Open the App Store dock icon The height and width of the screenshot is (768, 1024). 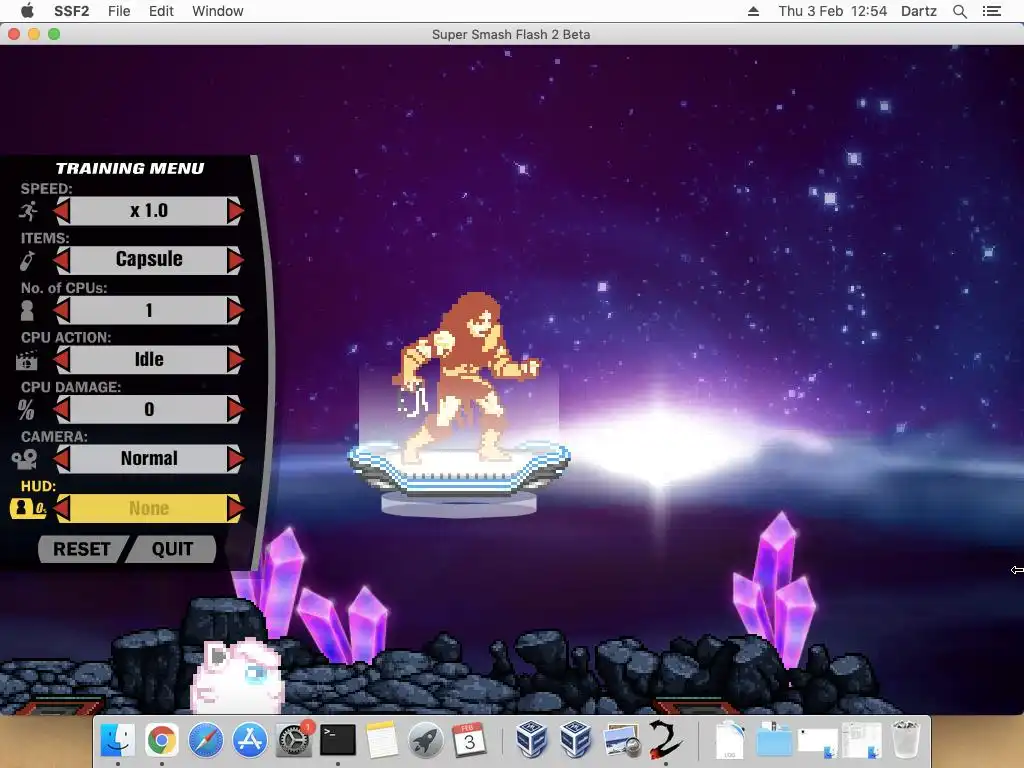tap(249, 740)
